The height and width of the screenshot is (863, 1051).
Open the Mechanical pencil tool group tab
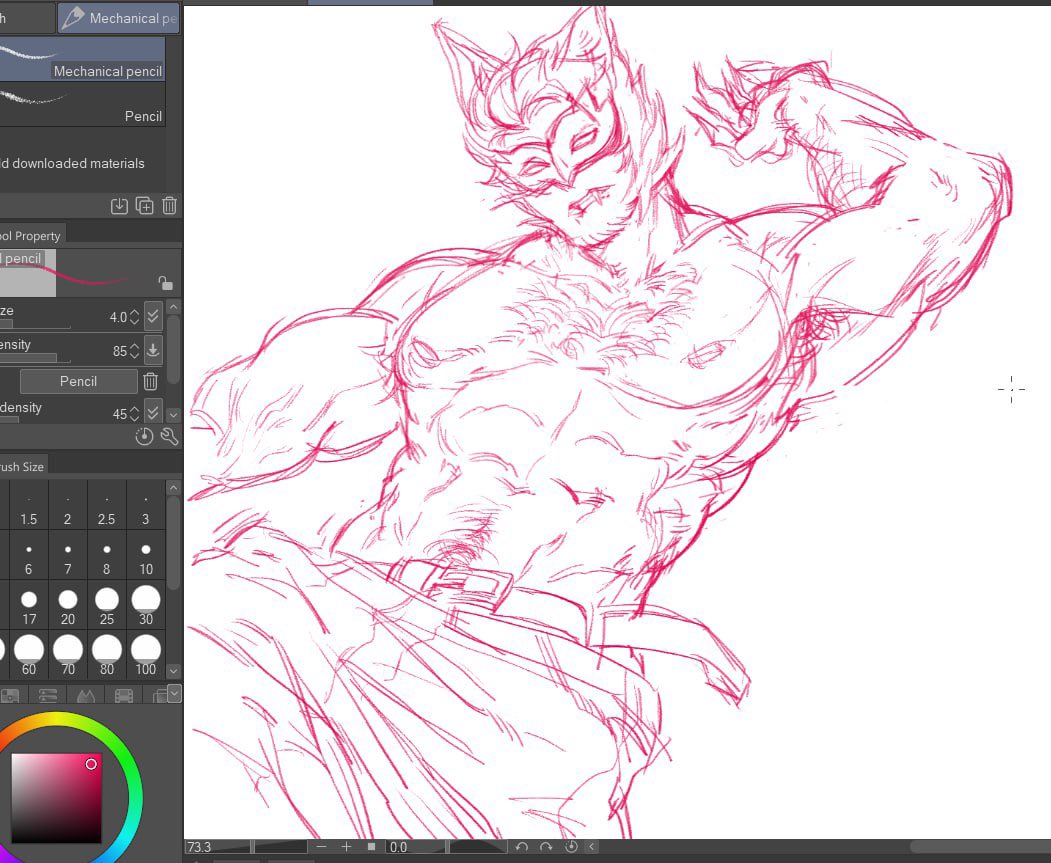click(x=119, y=18)
